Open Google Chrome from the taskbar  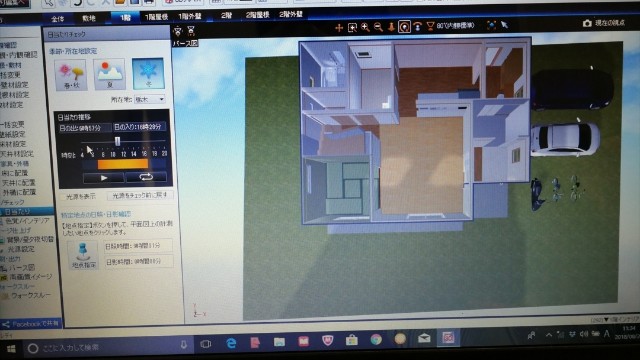pos(376,339)
